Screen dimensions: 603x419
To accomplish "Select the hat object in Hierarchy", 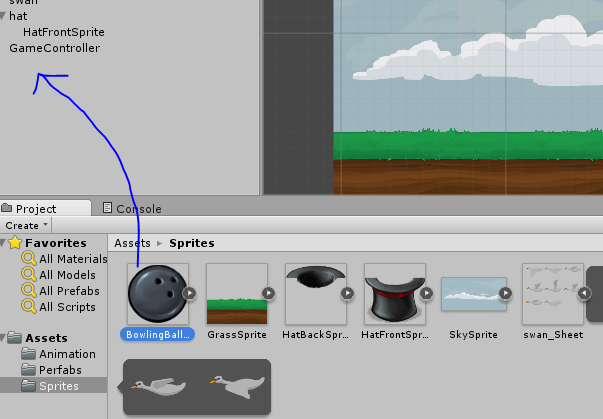I will pyautogui.click(x=18, y=16).
